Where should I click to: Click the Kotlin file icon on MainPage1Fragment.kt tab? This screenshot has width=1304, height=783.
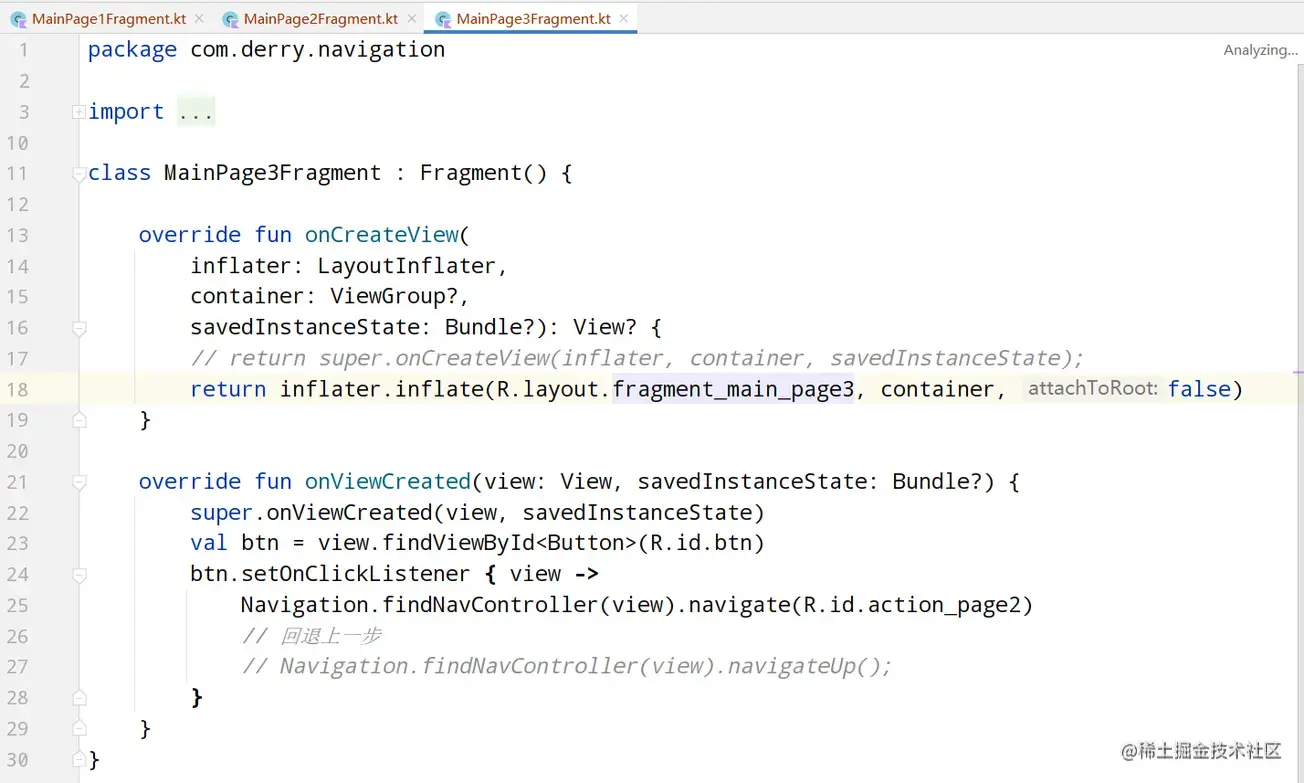click(18, 19)
